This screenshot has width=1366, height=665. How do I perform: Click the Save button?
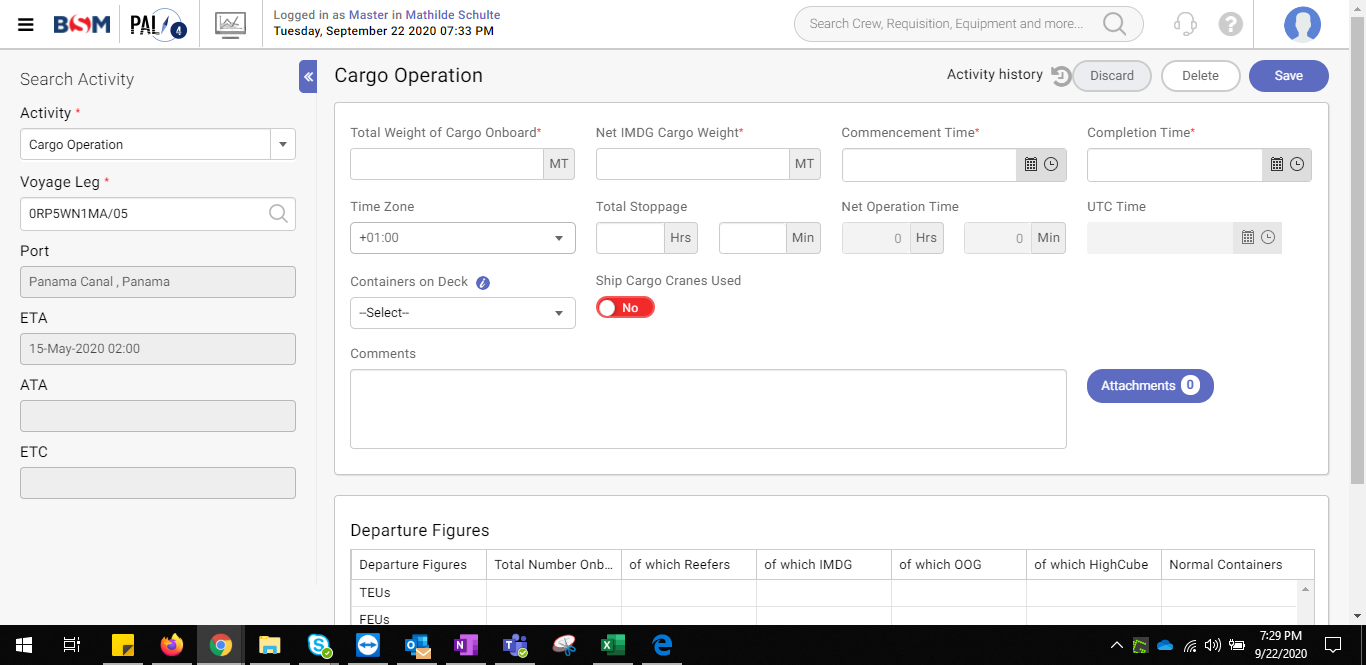(1288, 76)
